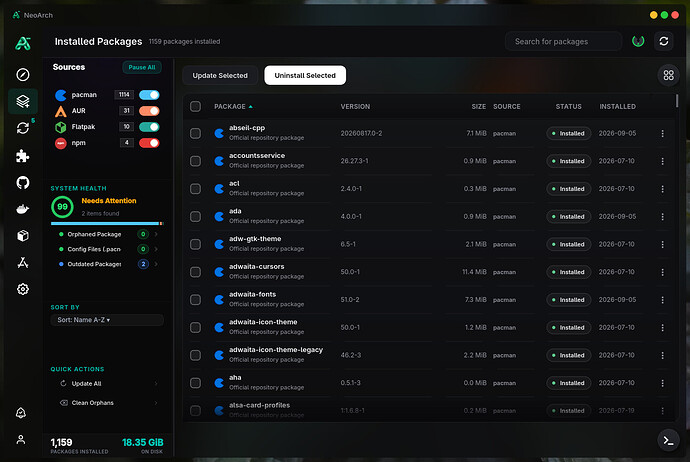Toggle the npm source switch
This screenshot has width=690, height=462.
click(149, 143)
